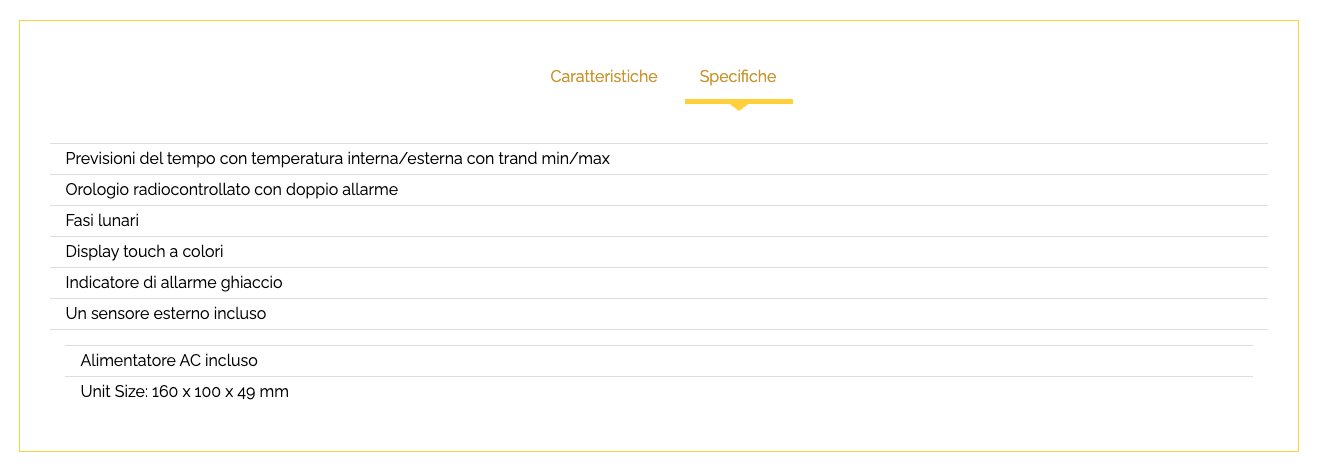The width and height of the screenshot is (1331, 471).
Task: Click the "Un sensore esterno incluso" row
Action: (x=165, y=314)
